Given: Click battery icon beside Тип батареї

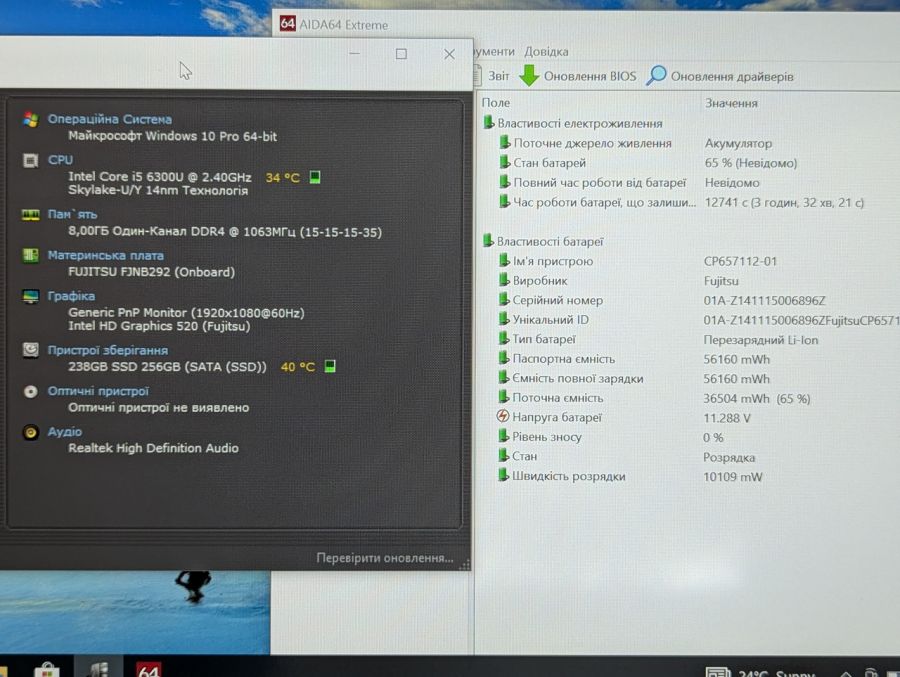Looking at the screenshot, I should tap(503, 339).
